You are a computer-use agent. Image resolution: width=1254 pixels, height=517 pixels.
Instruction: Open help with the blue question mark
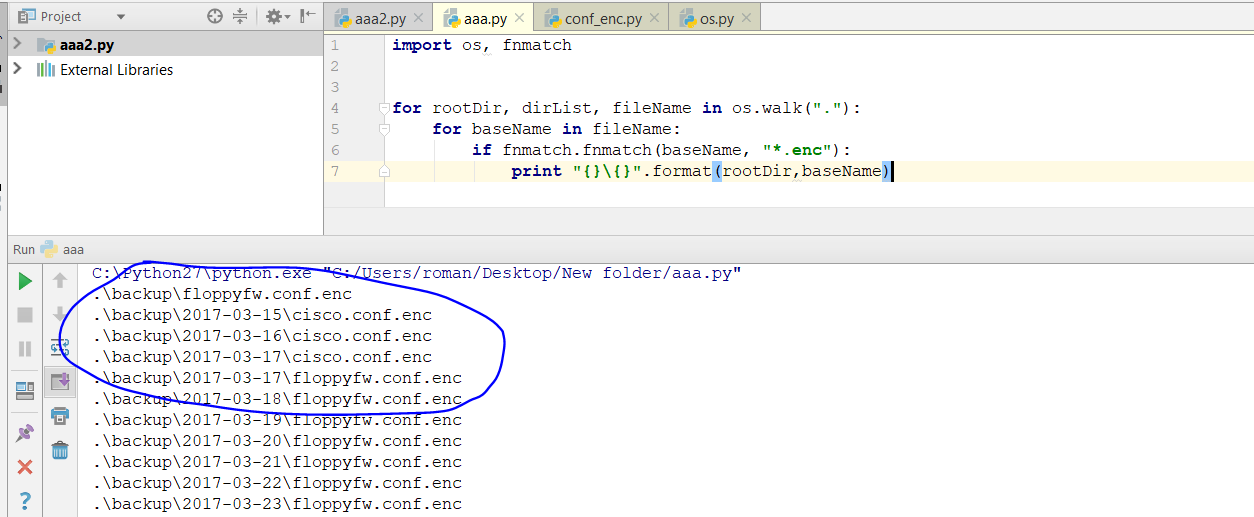(x=25, y=500)
